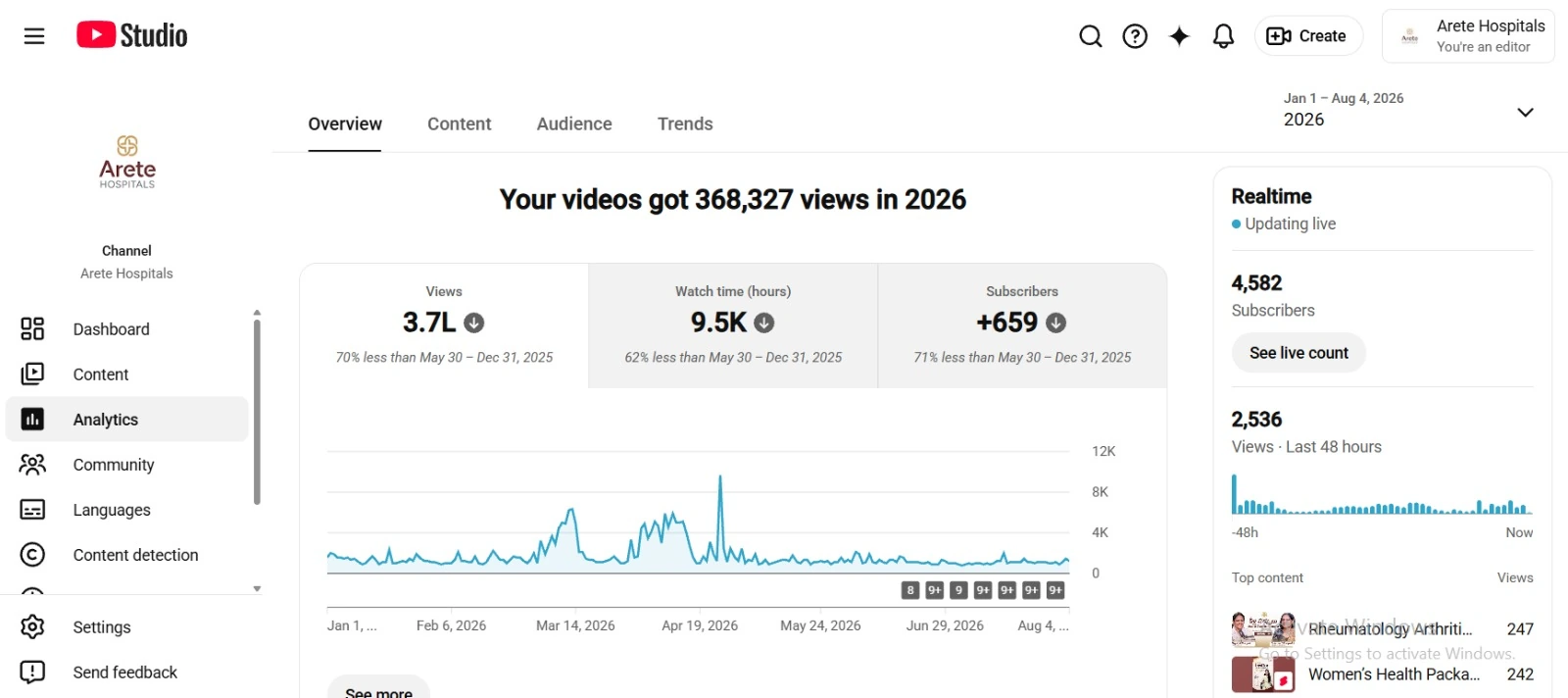Open the notifications bell
The image size is (1568, 698).
tap(1223, 36)
